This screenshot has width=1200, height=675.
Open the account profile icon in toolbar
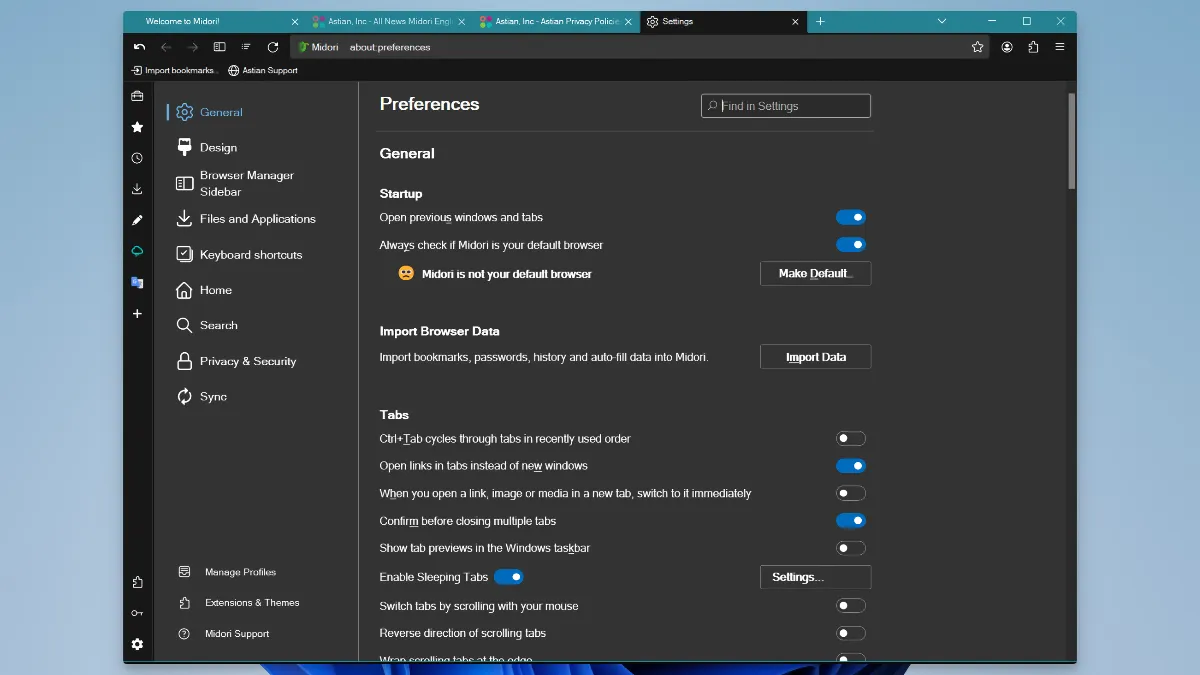[x=1007, y=47]
